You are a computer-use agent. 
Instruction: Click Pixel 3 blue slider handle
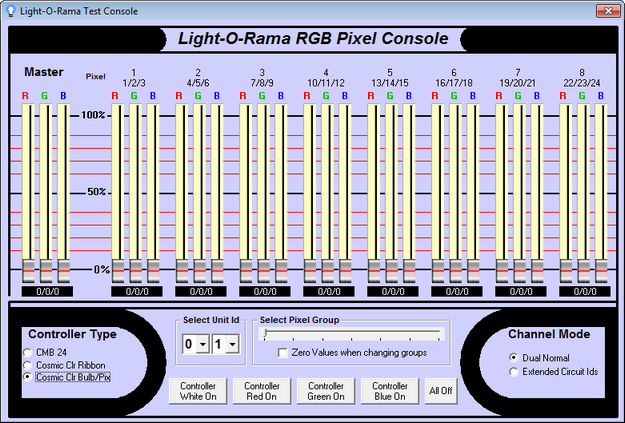coord(281,271)
